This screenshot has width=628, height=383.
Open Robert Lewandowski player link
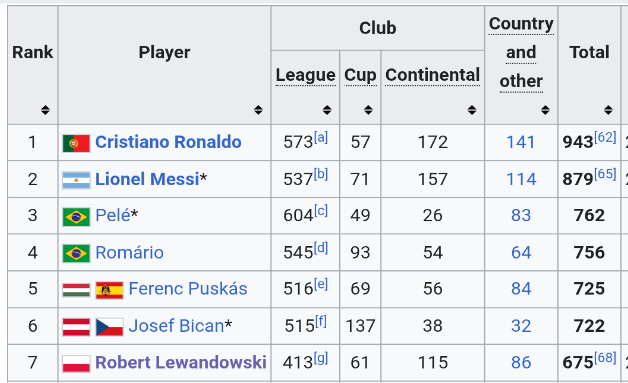pos(181,363)
